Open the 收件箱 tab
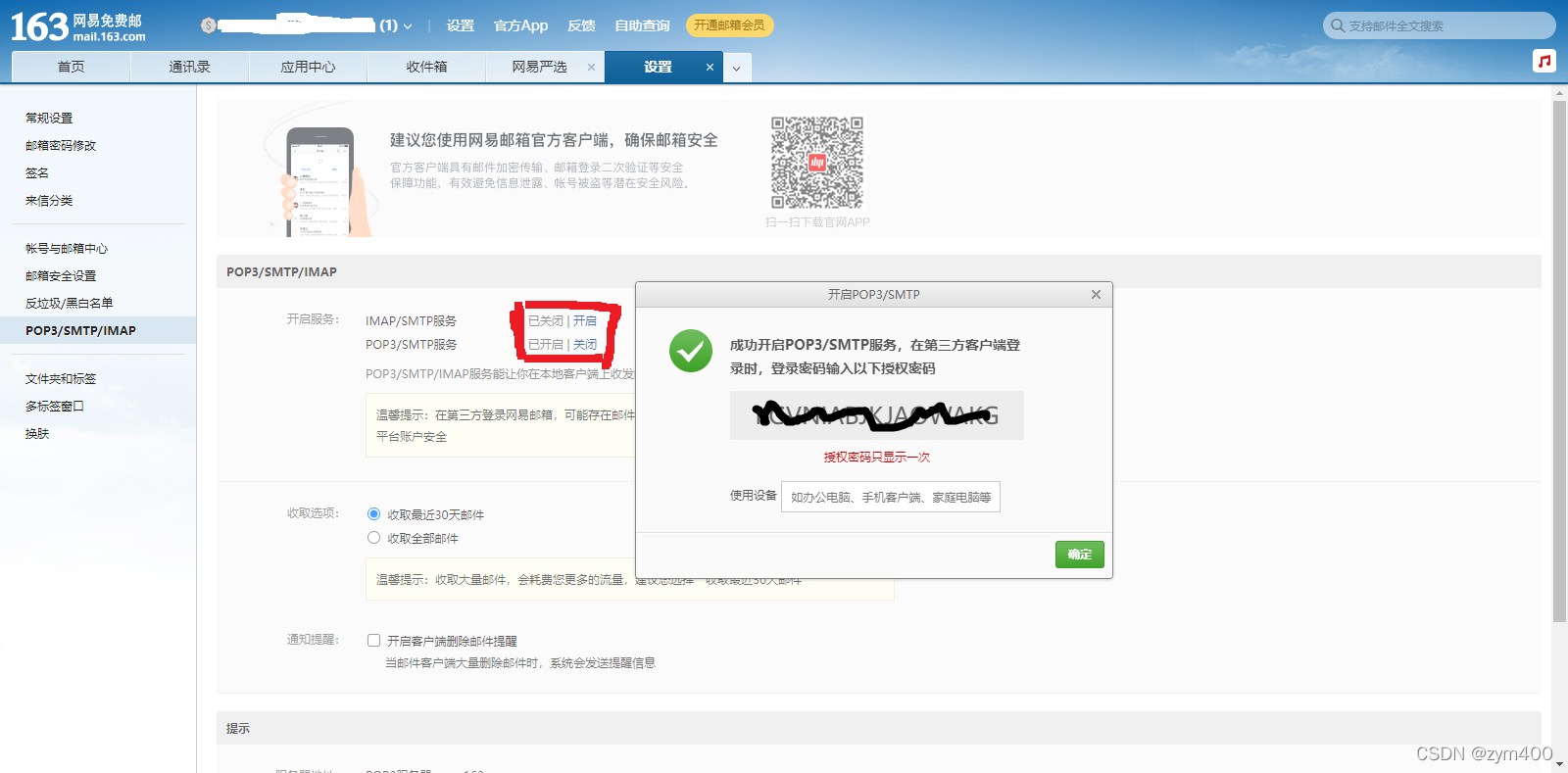Viewport: 1568px width, 773px height. (426, 67)
